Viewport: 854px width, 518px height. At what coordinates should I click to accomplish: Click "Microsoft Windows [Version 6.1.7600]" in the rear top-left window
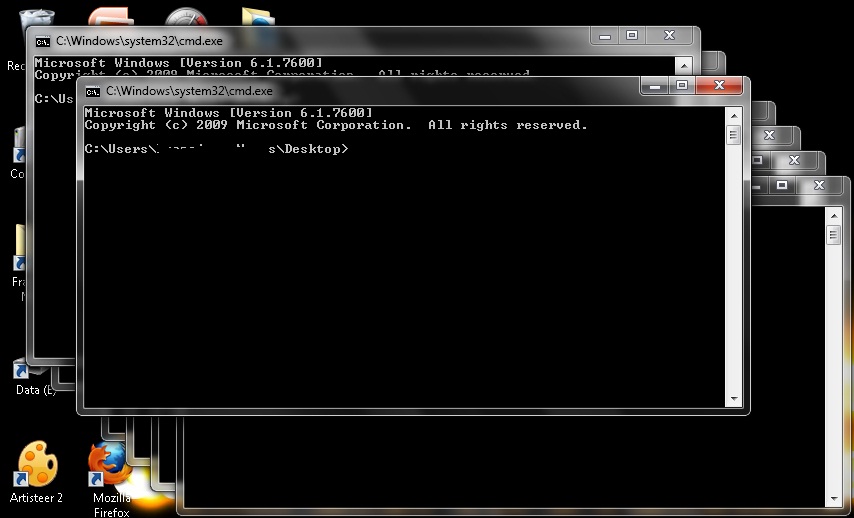(x=178, y=63)
